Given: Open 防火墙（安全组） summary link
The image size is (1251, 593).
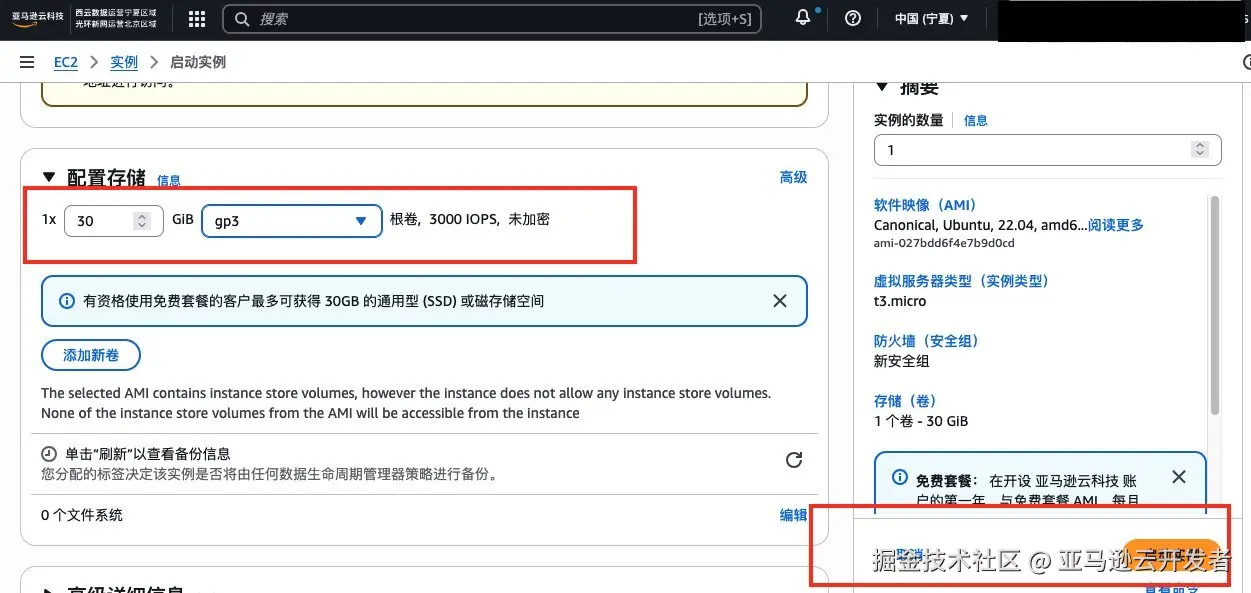Looking at the screenshot, I should (926, 341).
